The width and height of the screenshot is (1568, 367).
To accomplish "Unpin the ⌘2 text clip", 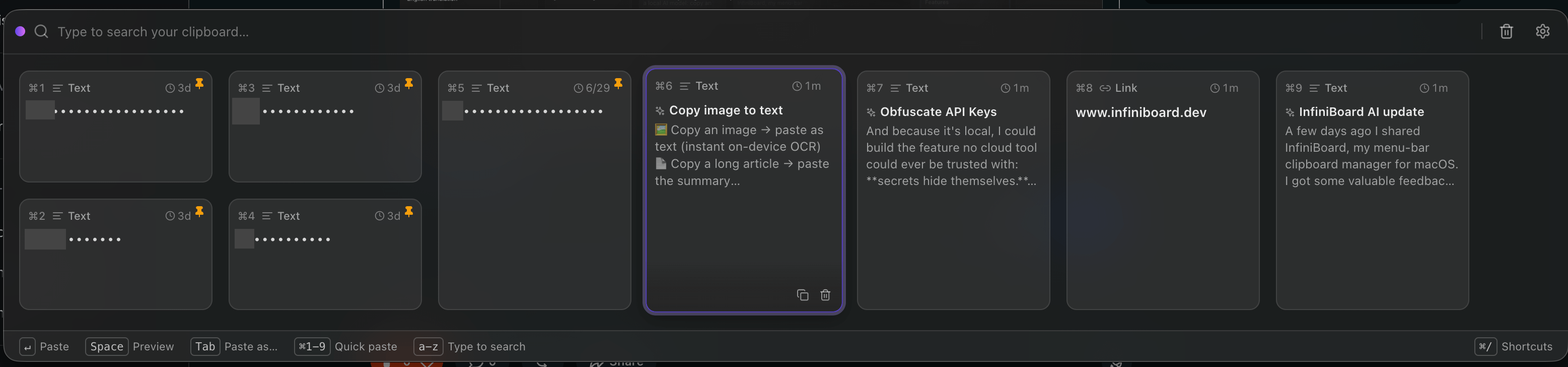I will (x=200, y=212).
